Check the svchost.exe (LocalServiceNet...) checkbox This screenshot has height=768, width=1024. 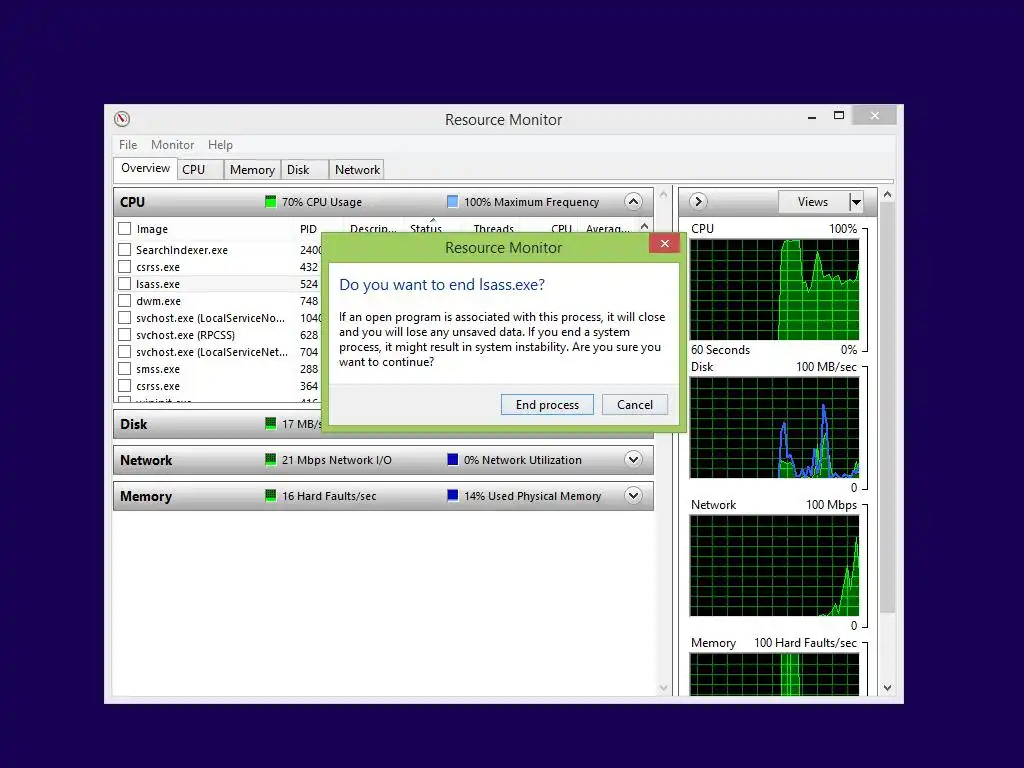click(x=125, y=351)
